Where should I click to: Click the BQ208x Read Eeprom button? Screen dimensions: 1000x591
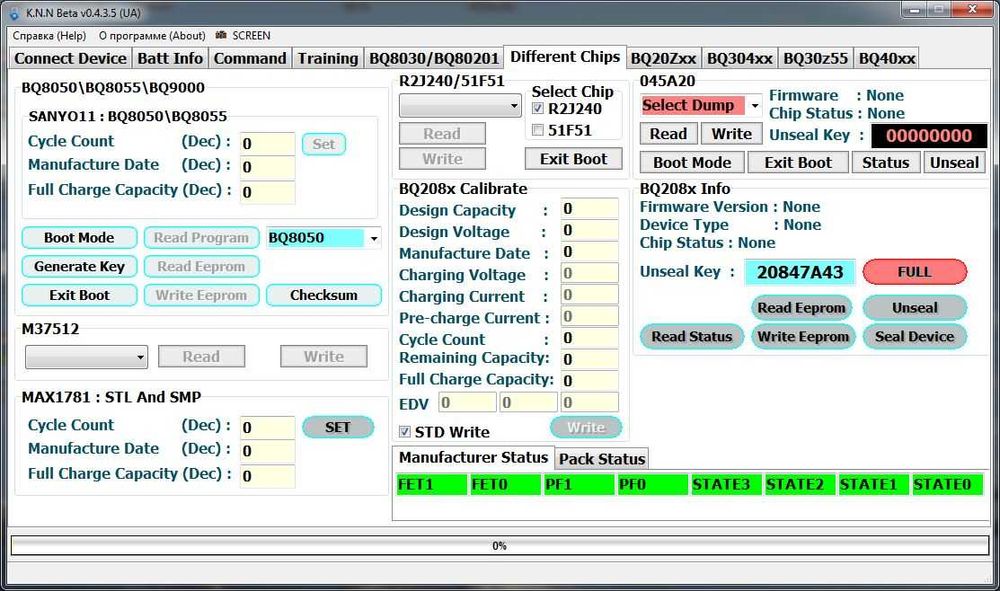(802, 308)
